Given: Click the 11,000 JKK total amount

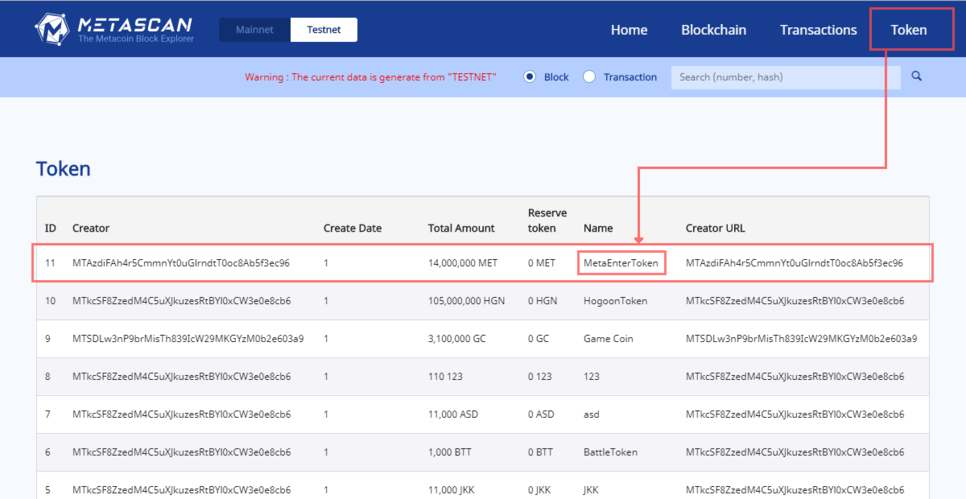Looking at the screenshot, I should point(452,489).
